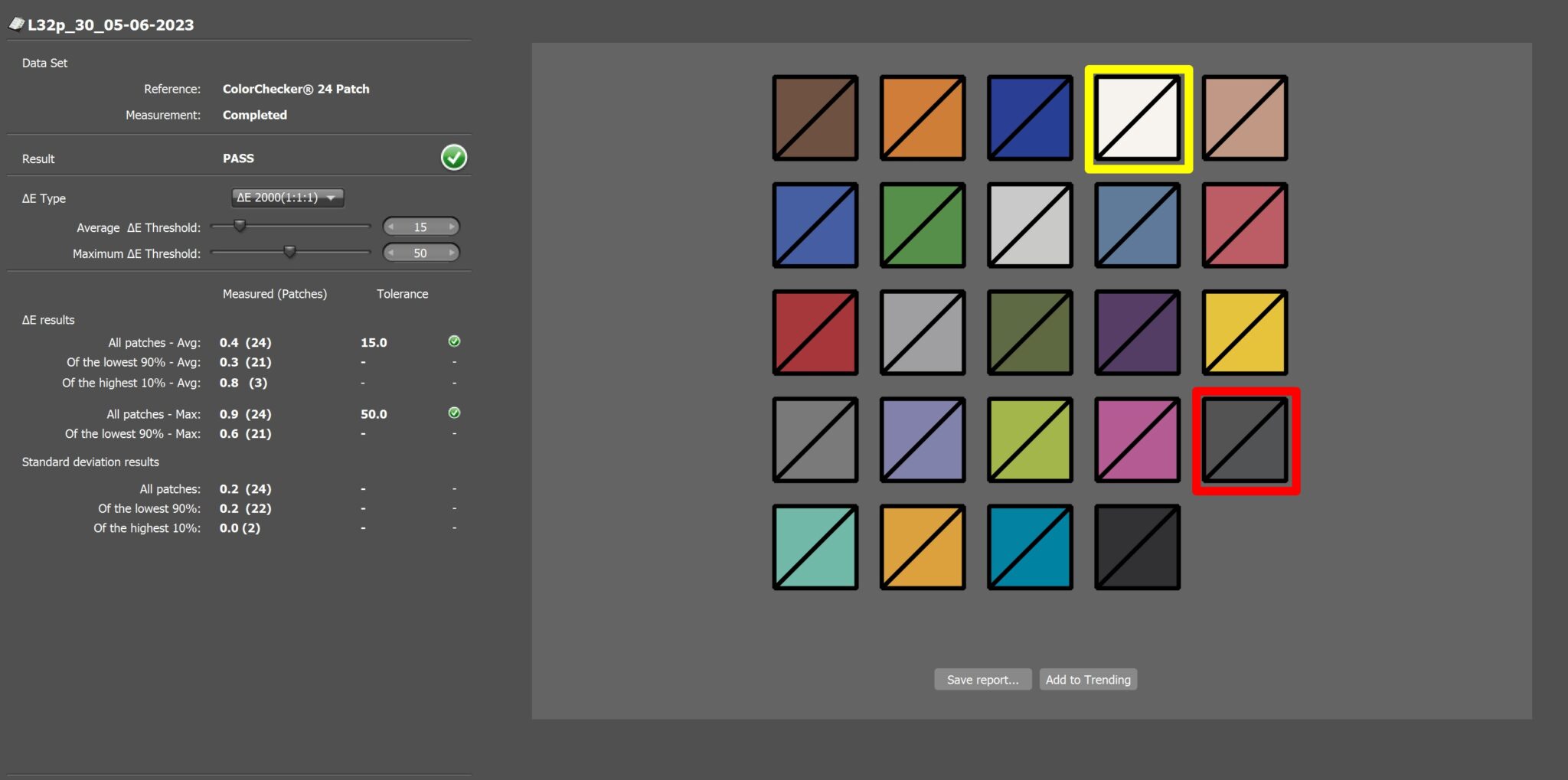Decrease Maximum ΔE Threshold with left arrow
The image size is (1568, 780).
[x=391, y=253]
